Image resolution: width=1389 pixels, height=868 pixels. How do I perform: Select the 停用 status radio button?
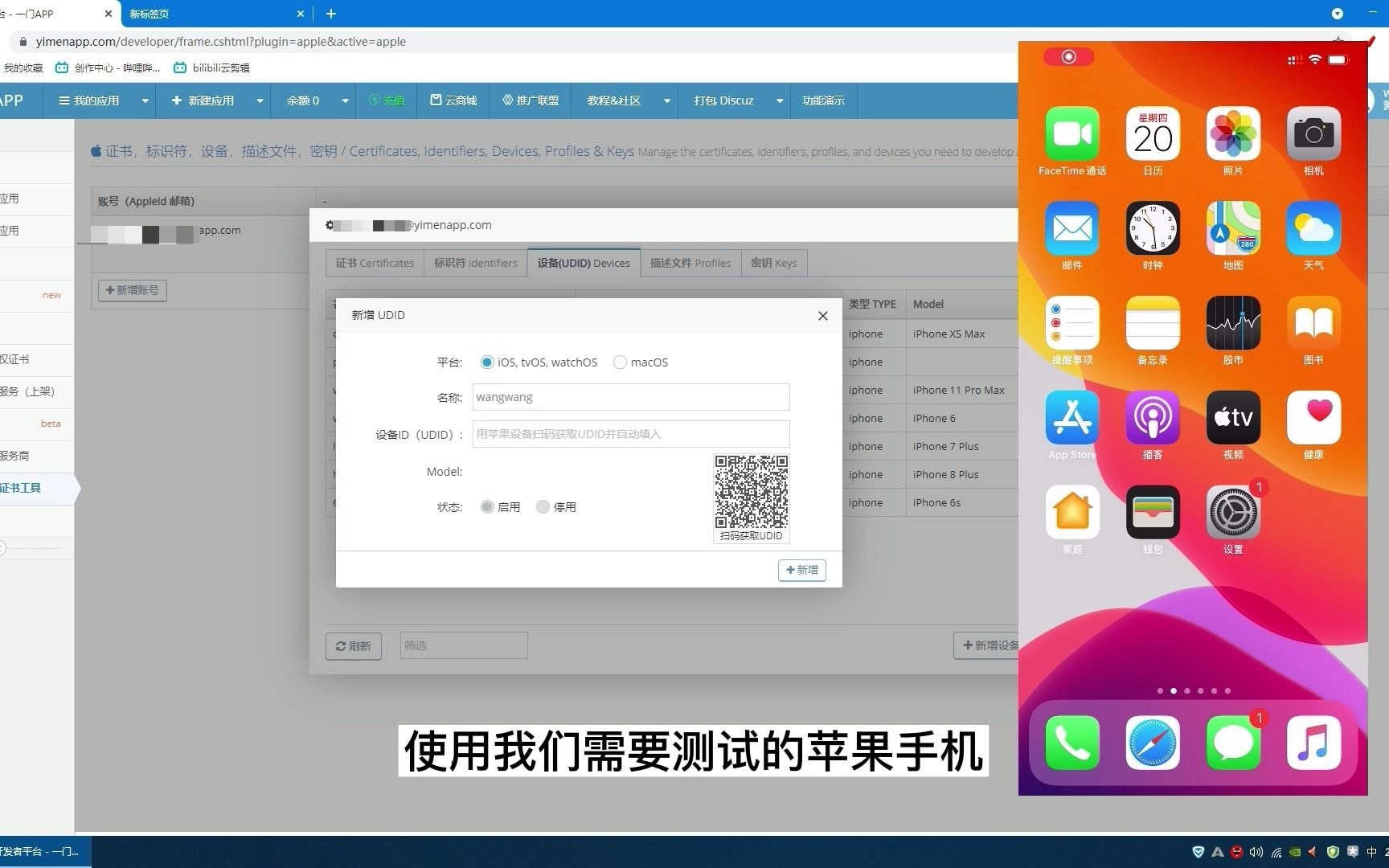[543, 506]
